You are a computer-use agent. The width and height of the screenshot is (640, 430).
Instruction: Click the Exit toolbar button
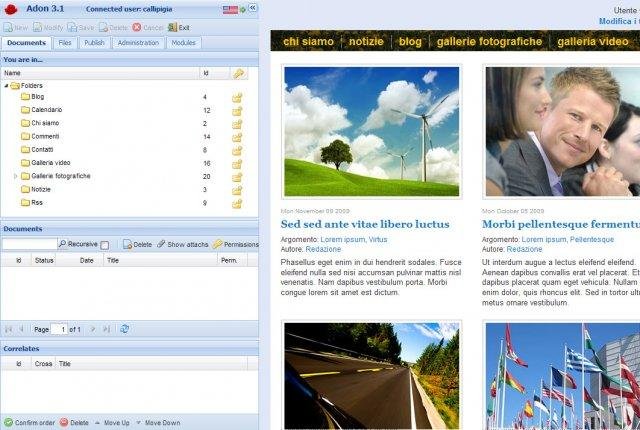[179, 27]
